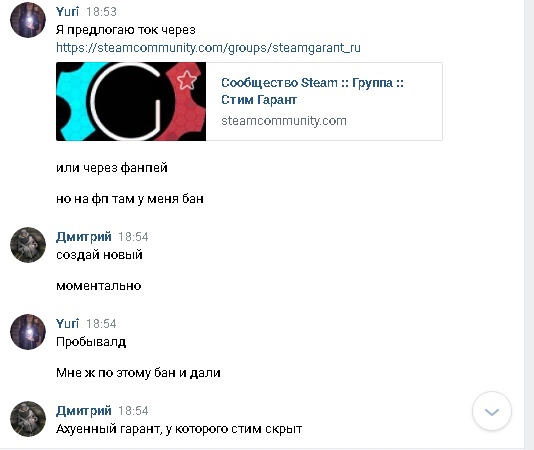Image resolution: width=534 pixels, height=450 pixels.
Task: Select the message 'но на фп там у меня бан'
Action: (x=130, y=199)
